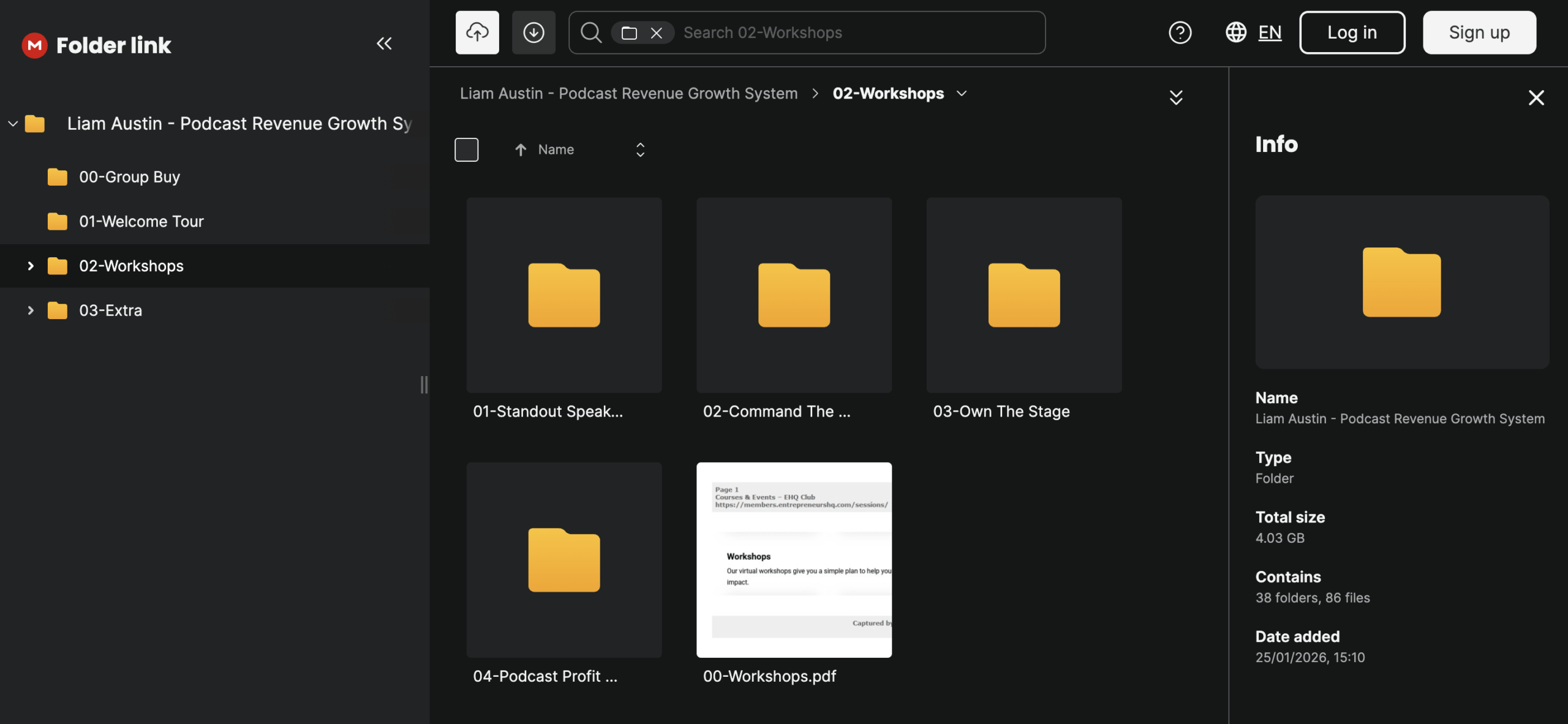The width and height of the screenshot is (1568, 724).
Task: Click the search magnifier icon
Action: (x=590, y=32)
